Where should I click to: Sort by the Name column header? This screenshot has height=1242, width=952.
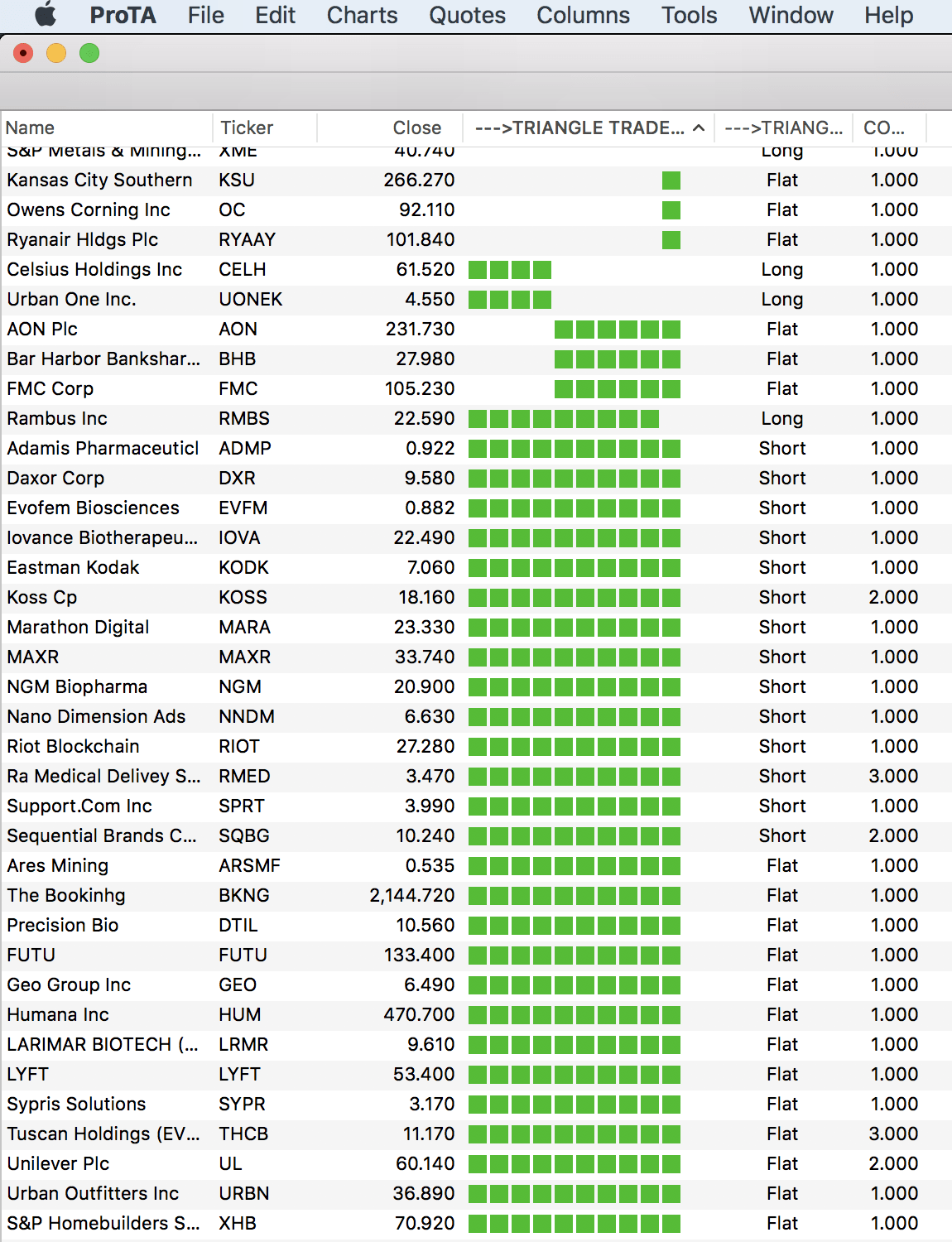coord(107,128)
